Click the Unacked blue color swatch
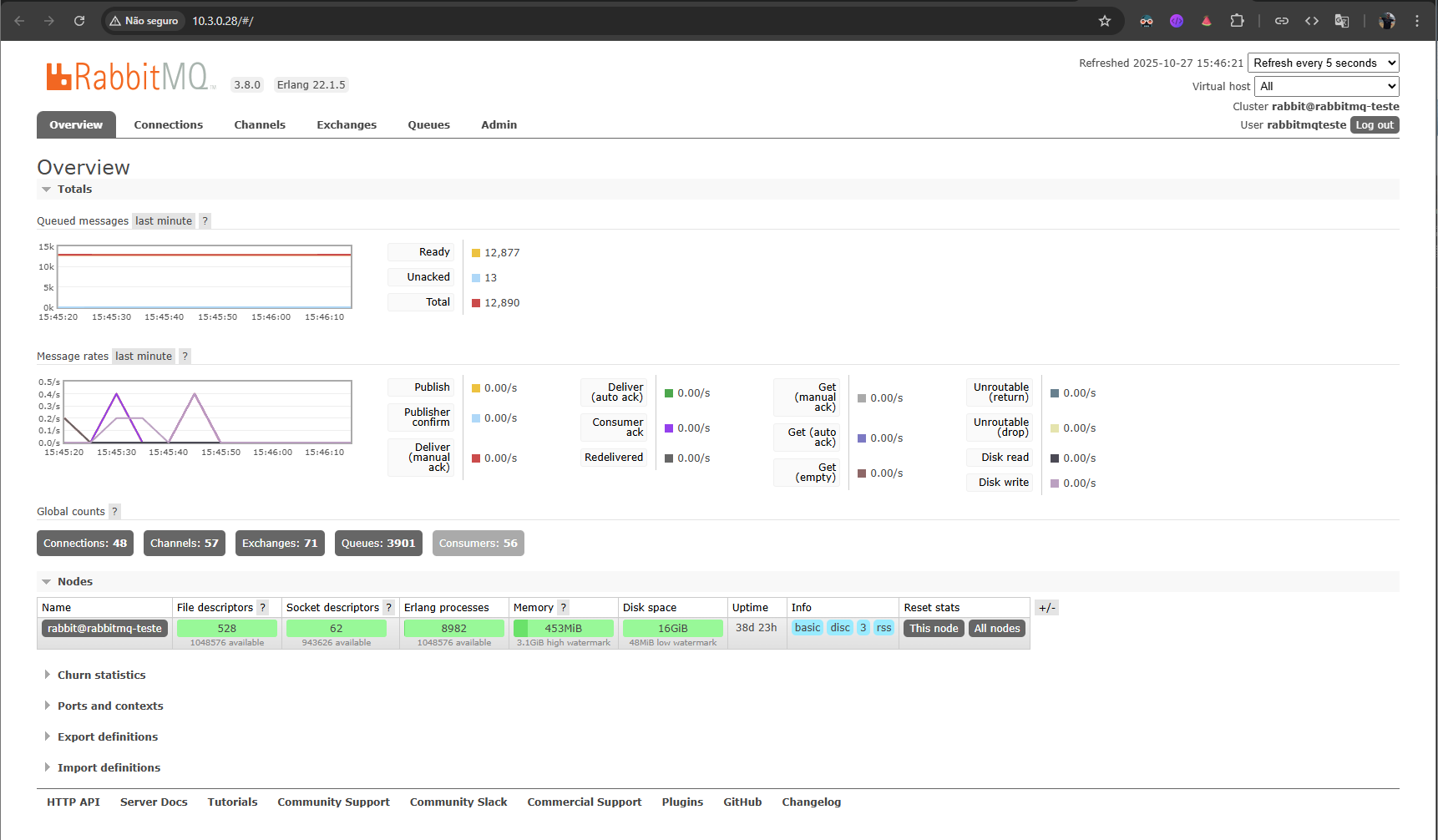 pos(476,278)
